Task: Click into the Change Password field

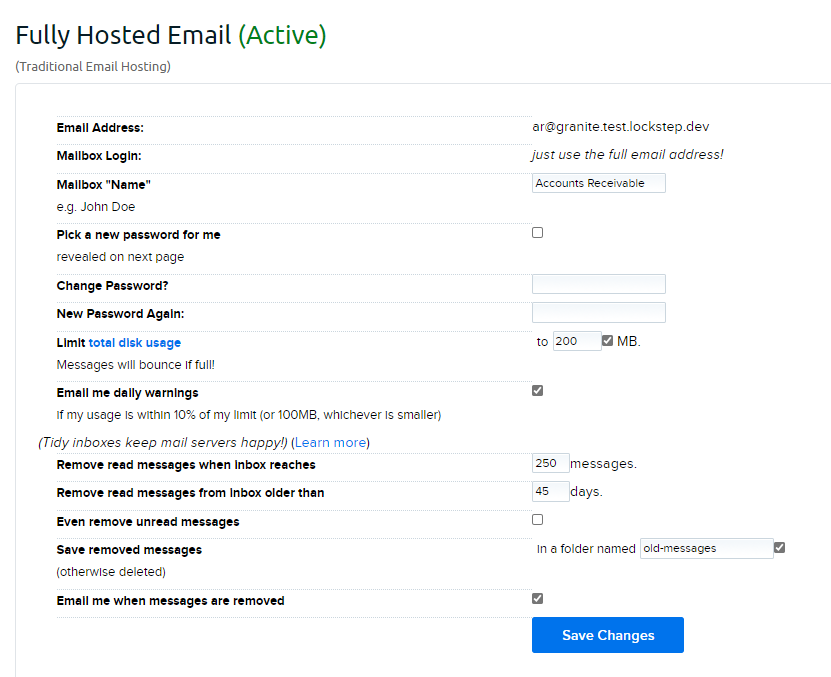Action: (x=598, y=284)
